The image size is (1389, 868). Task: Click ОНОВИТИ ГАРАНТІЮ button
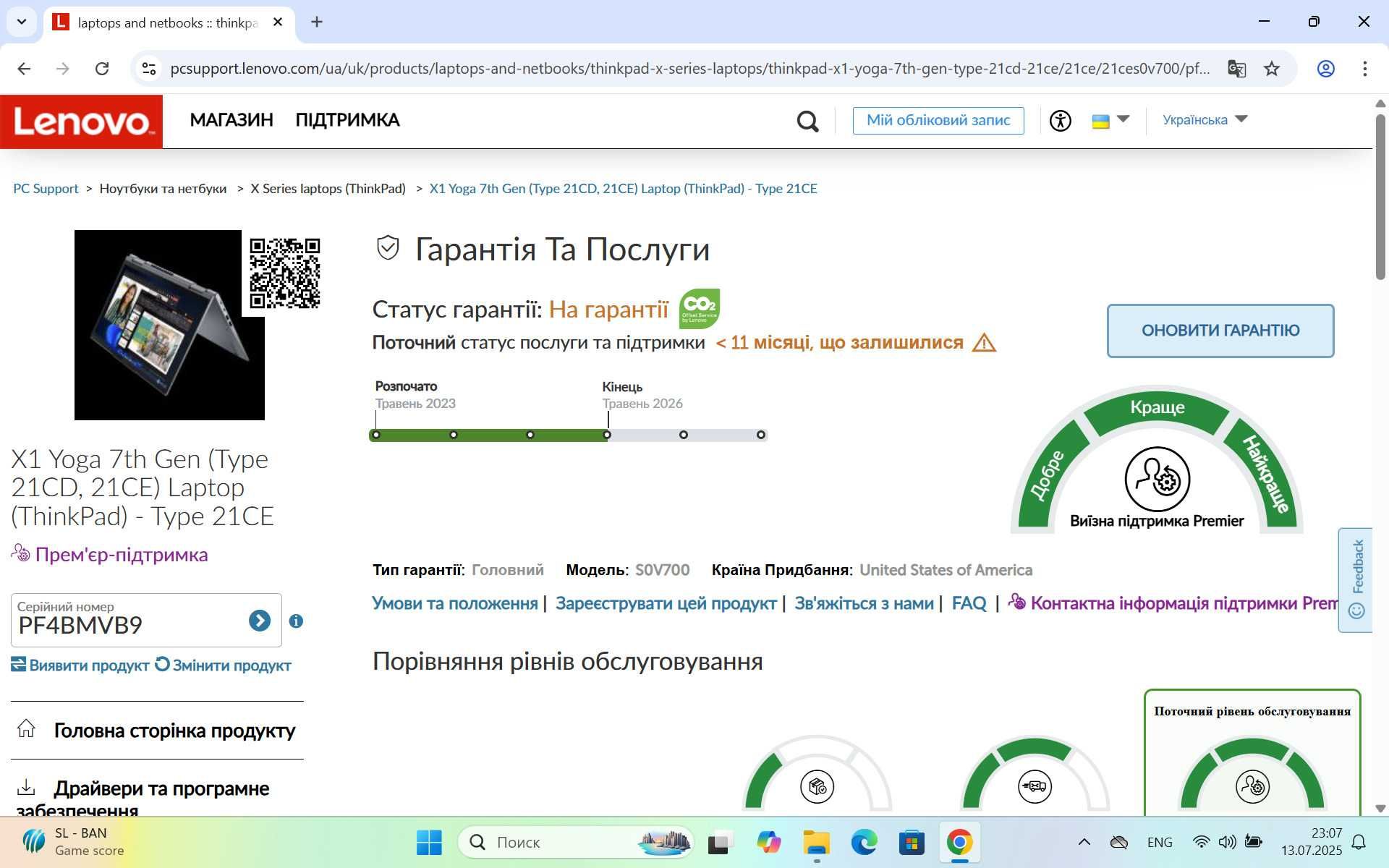tap(1220, 331)
